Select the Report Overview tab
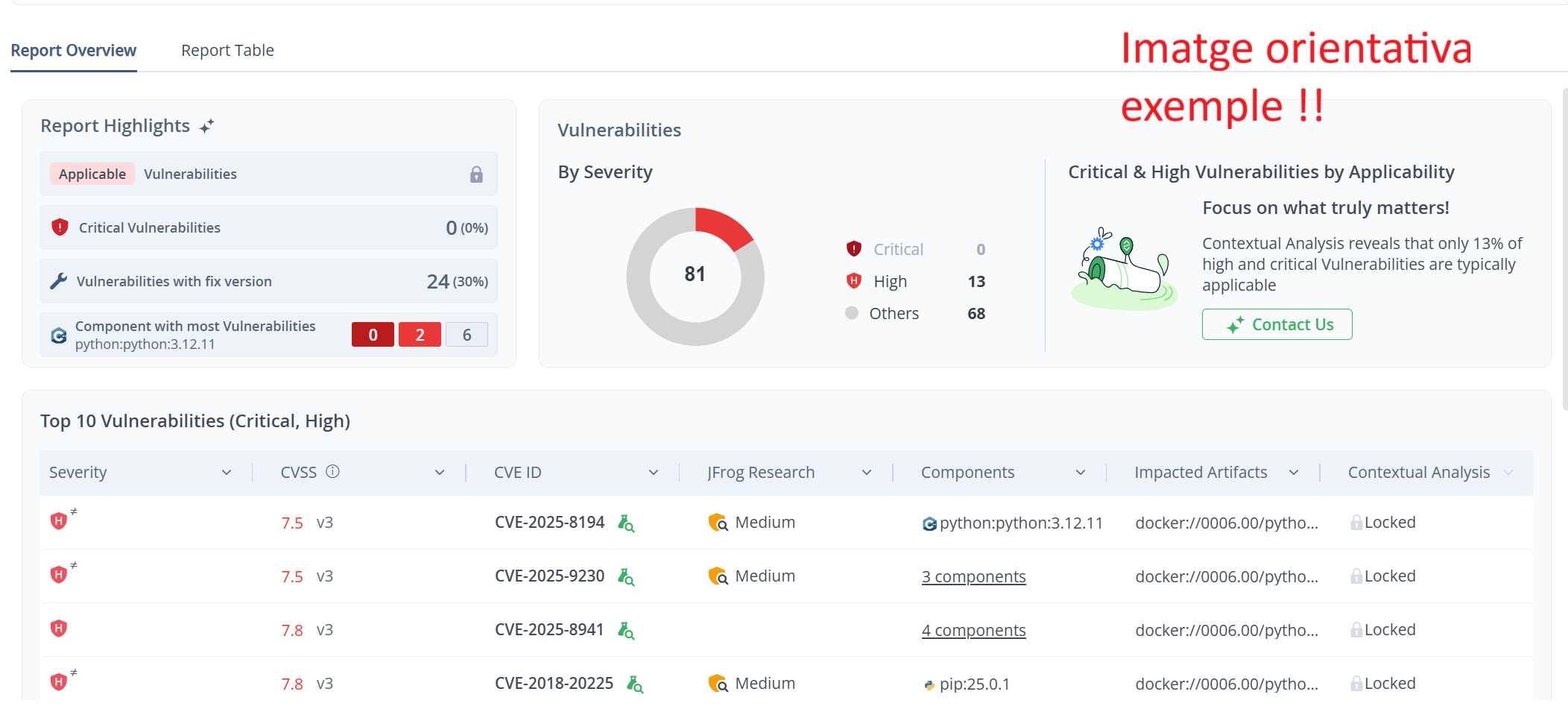Image resolution: width=1568 pixels, height=718 pixels. (x=74, y=50)
